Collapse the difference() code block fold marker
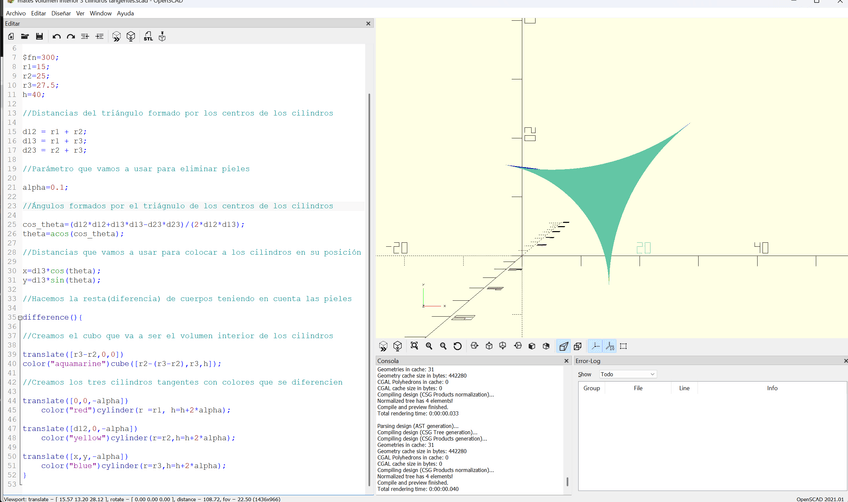This screenshot has height=502, width=848. [19, 317]
